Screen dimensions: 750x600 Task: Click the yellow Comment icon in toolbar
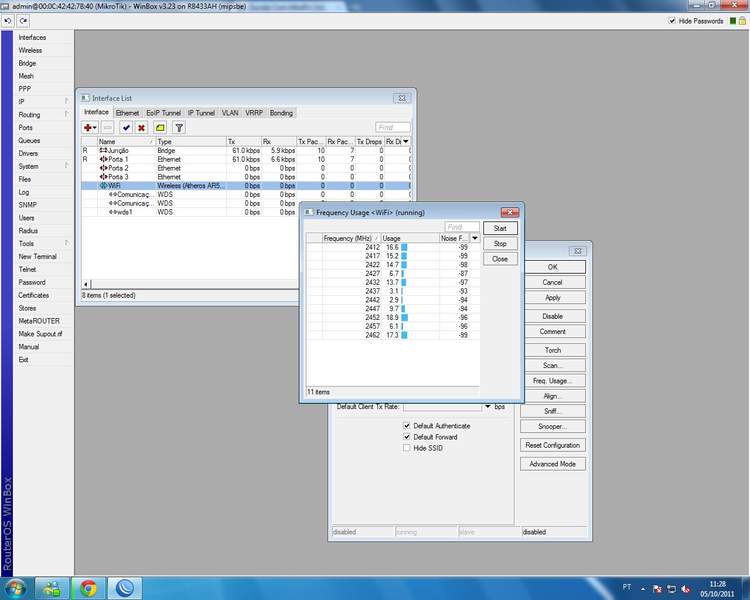point(160,128)
